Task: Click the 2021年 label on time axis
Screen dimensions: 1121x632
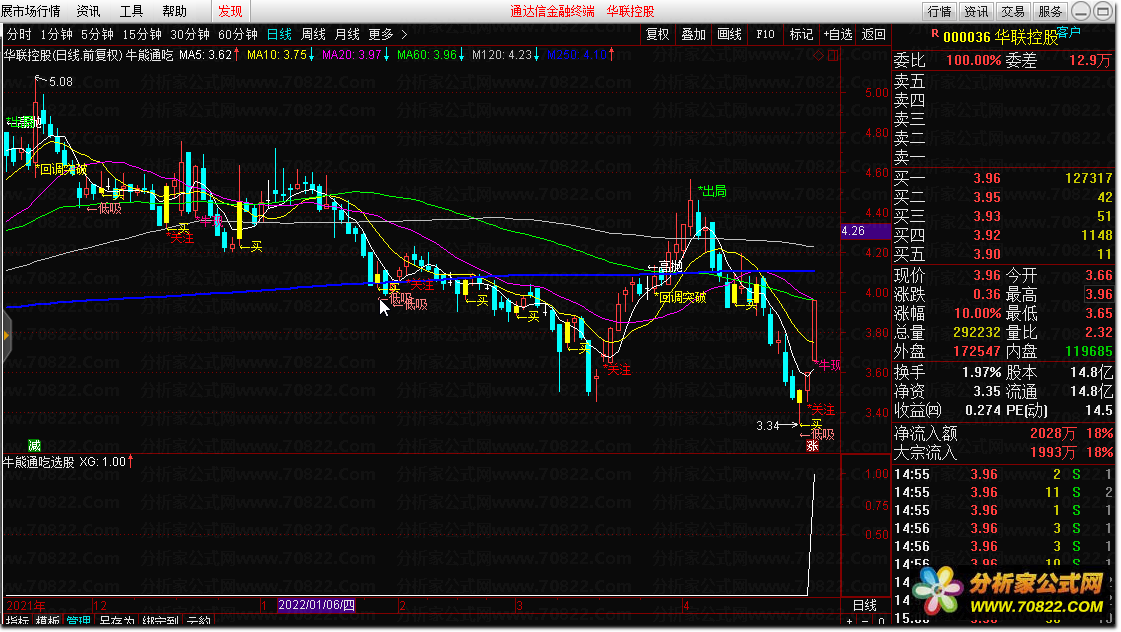Action: coord(26,606)
